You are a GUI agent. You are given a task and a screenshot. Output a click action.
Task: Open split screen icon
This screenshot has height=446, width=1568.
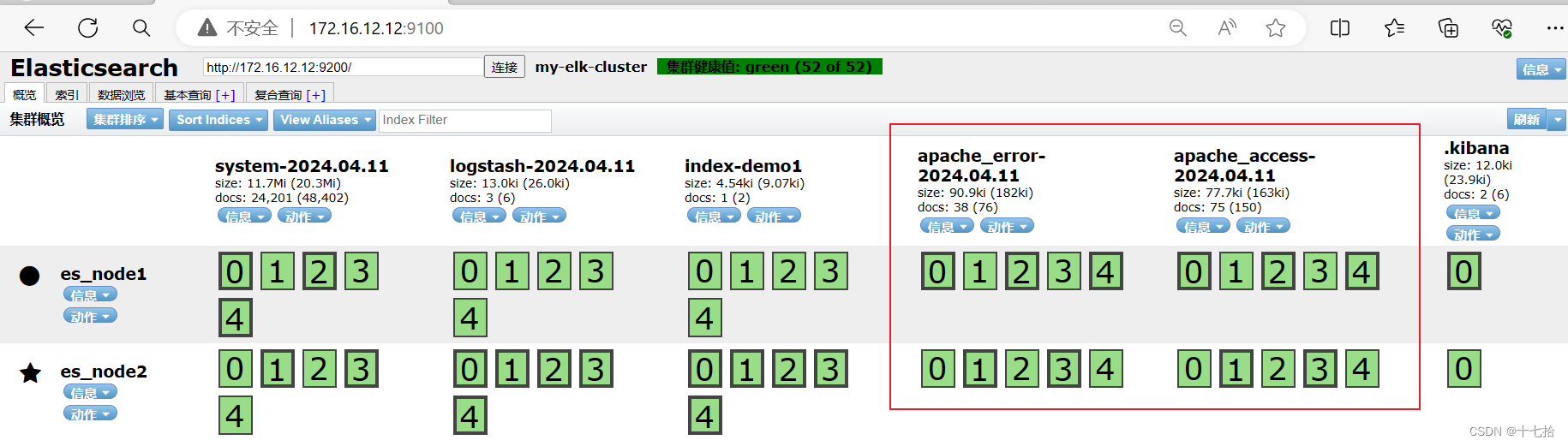pos(1340,28)
